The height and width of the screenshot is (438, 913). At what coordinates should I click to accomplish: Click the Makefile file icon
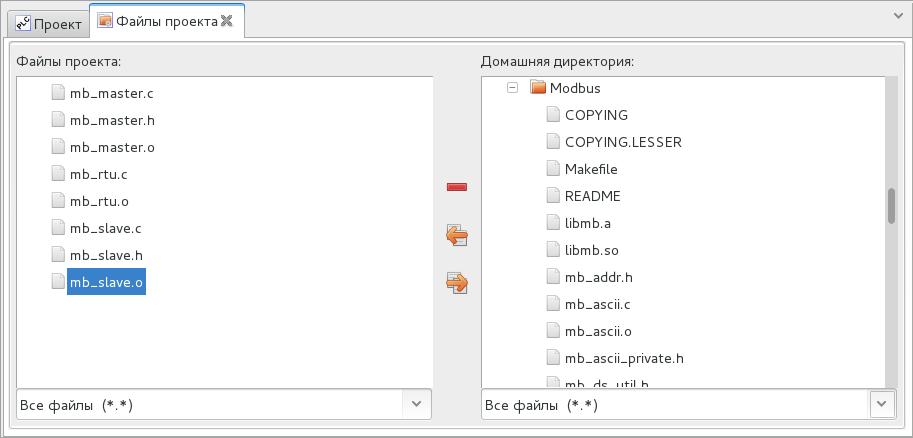click(553, 169)
